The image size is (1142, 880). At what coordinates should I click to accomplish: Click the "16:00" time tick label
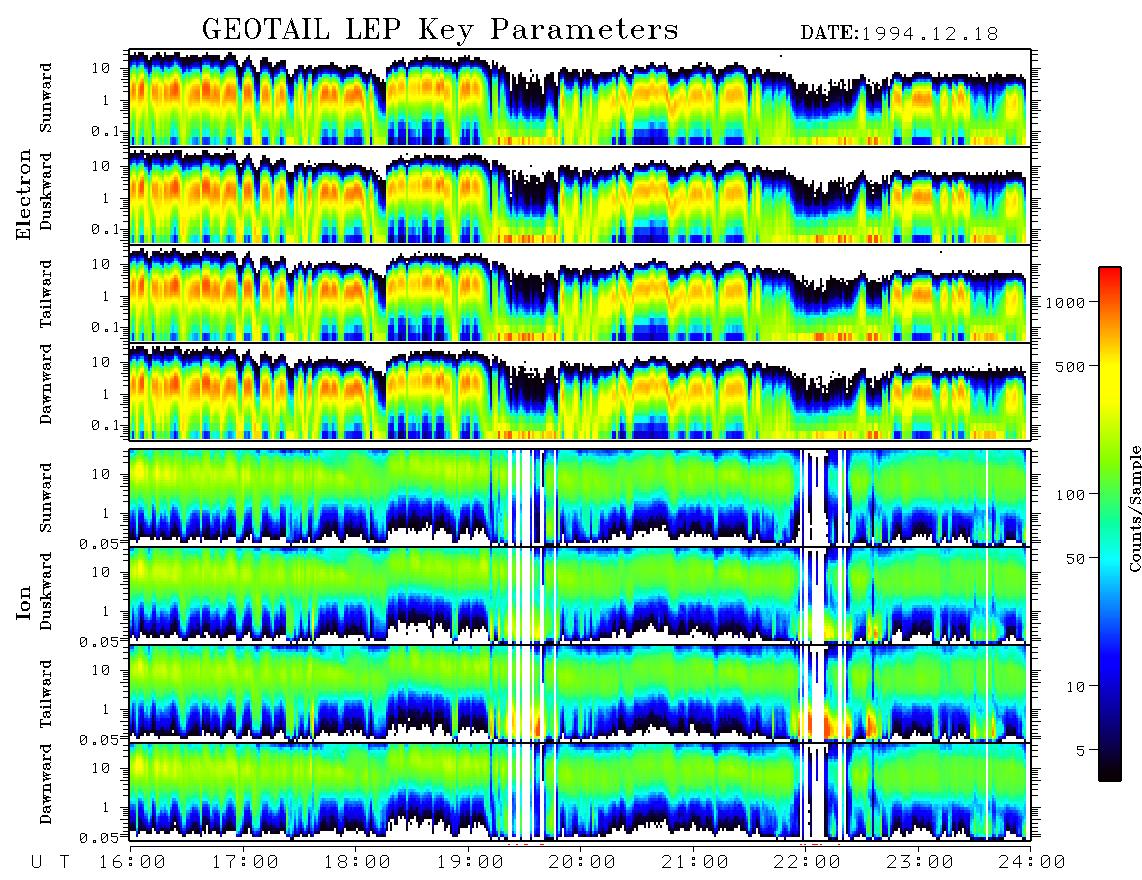pyautogui.click(x=133, y=862)
